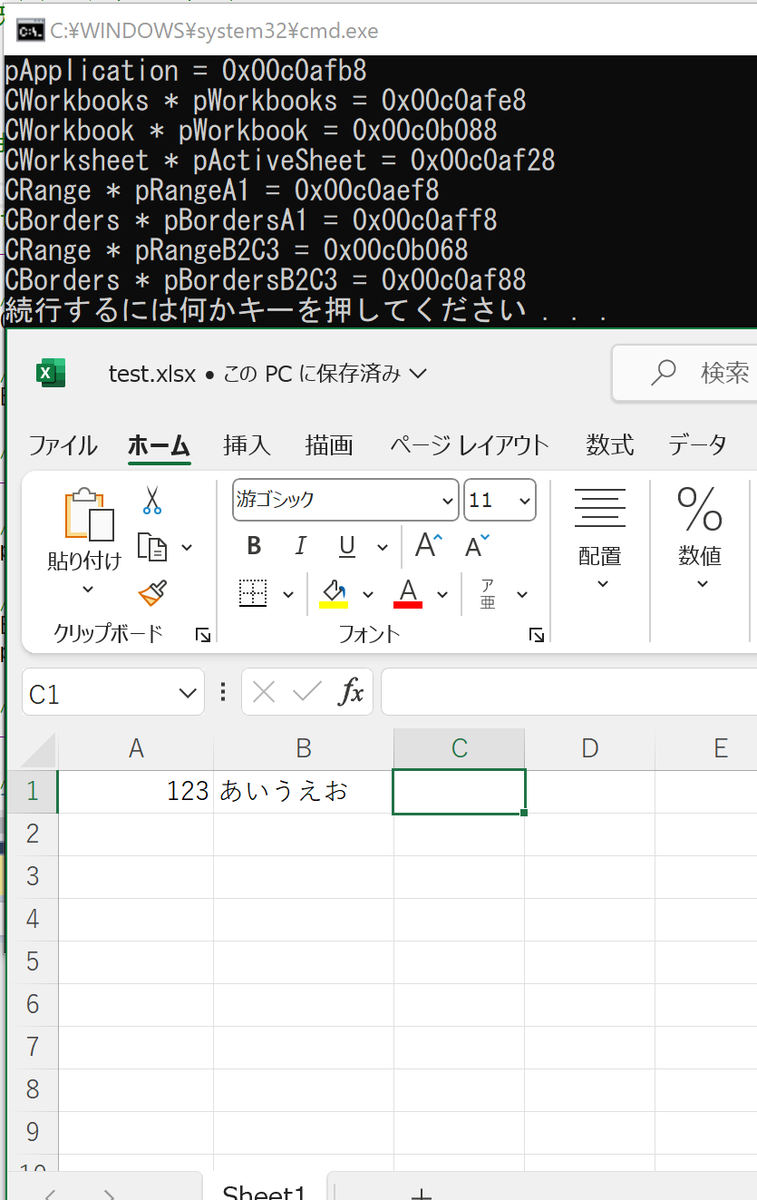Viewport: 757px width, 1200px height.
Task: Open the Copy options dropdown arrow
Action: tap(187, 548)
